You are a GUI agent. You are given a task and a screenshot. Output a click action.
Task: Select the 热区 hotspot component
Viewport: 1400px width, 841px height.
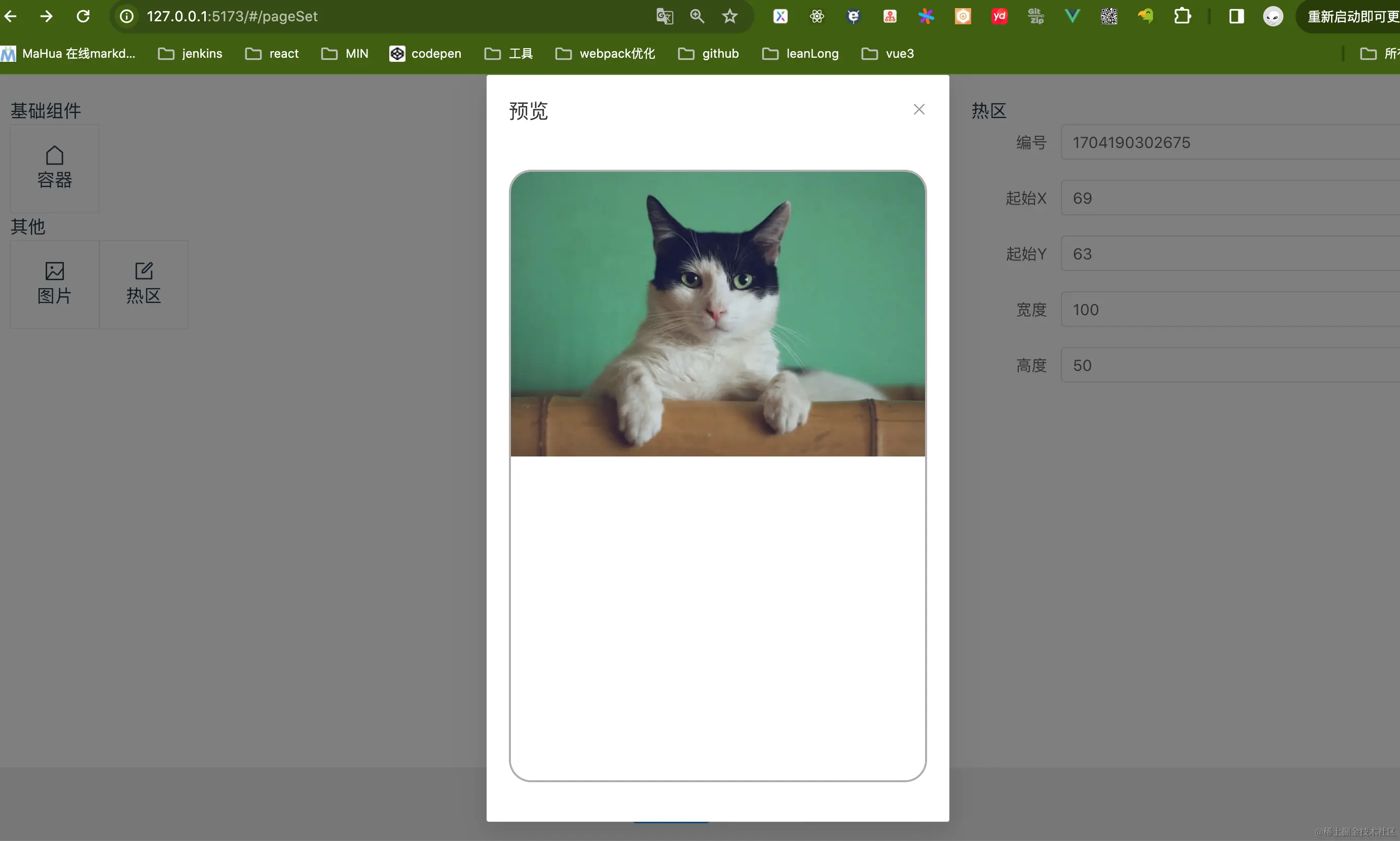143,284
